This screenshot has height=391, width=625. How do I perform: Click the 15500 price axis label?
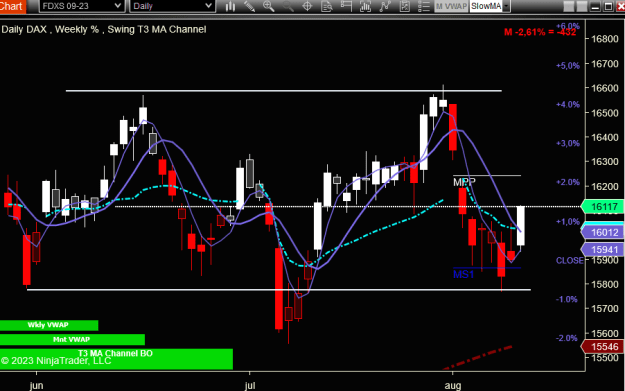(605, 358)
